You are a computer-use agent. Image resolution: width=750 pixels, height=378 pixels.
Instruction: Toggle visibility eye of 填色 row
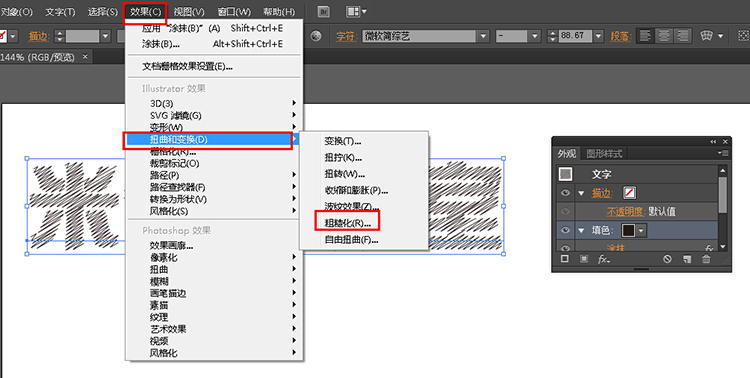(x=565, y=231)
